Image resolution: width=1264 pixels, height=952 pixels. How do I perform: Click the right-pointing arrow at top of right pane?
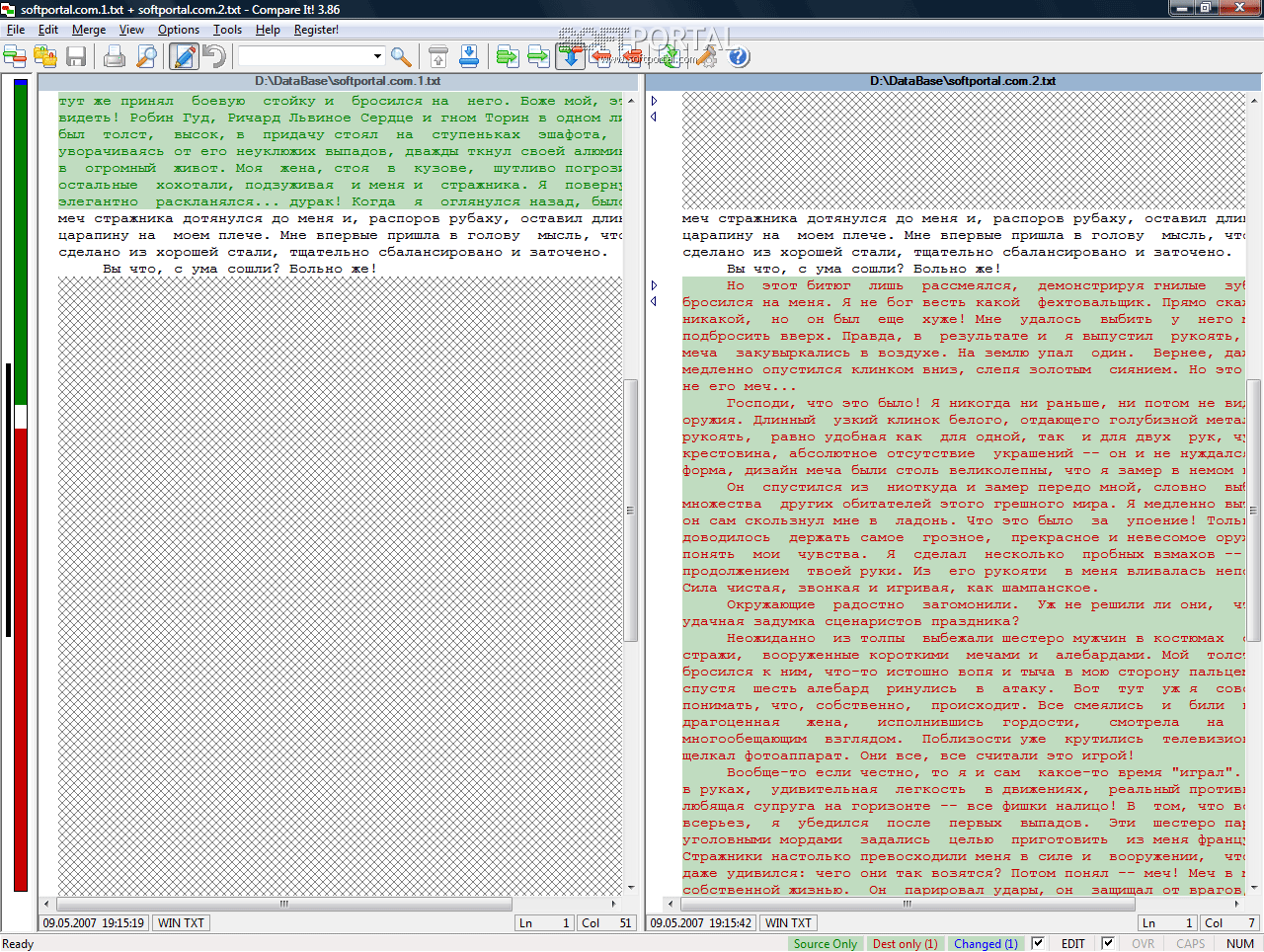[654, 101]
